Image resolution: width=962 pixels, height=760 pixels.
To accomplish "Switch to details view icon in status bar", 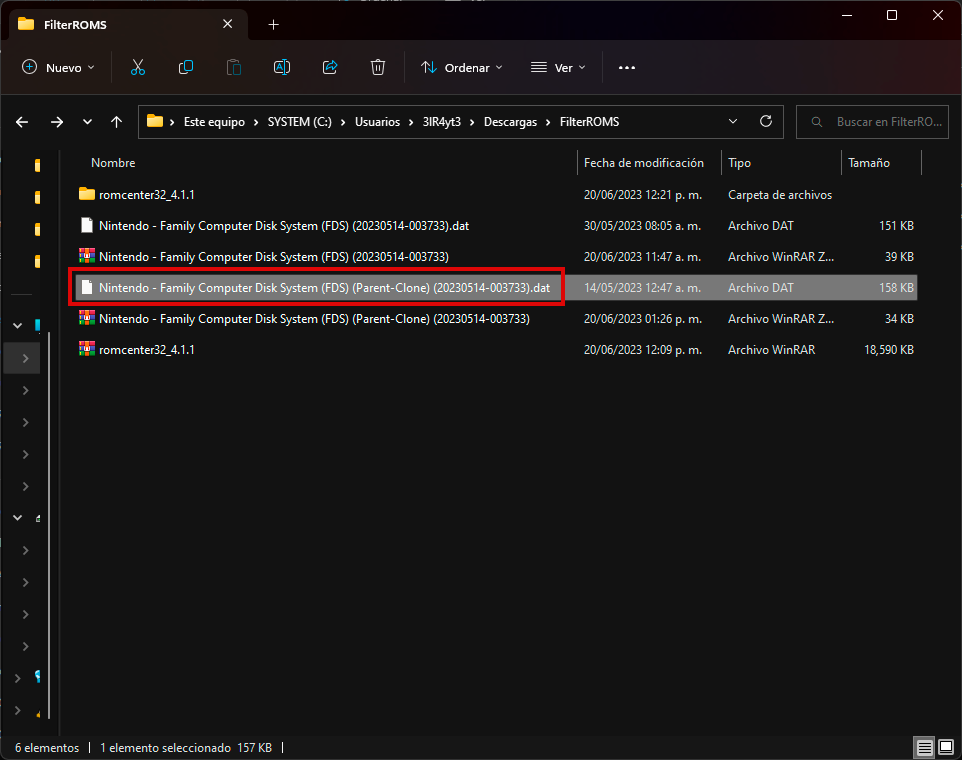I will [925, 747].
